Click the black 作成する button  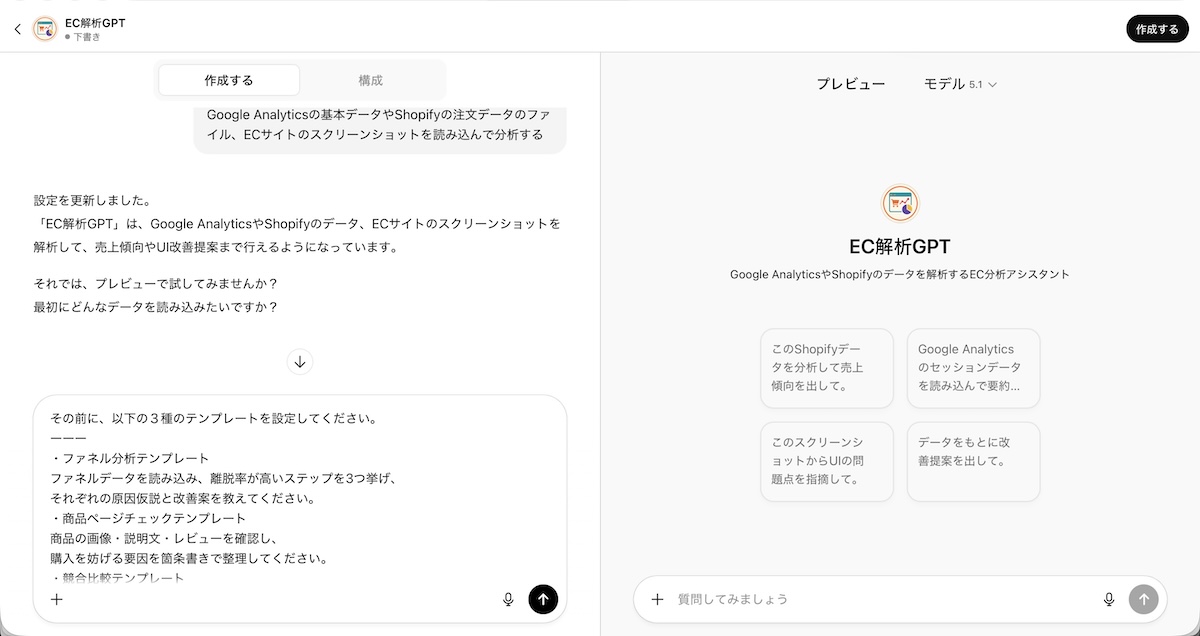pos(1157,28)
